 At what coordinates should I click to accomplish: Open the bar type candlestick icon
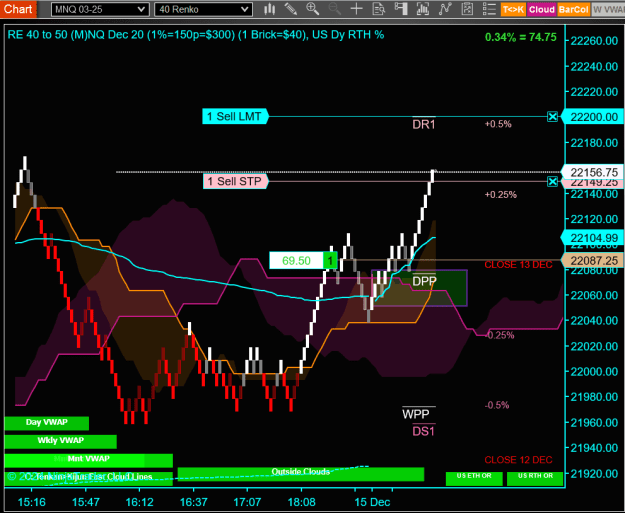pyautogui.click(x=270, y=9)
